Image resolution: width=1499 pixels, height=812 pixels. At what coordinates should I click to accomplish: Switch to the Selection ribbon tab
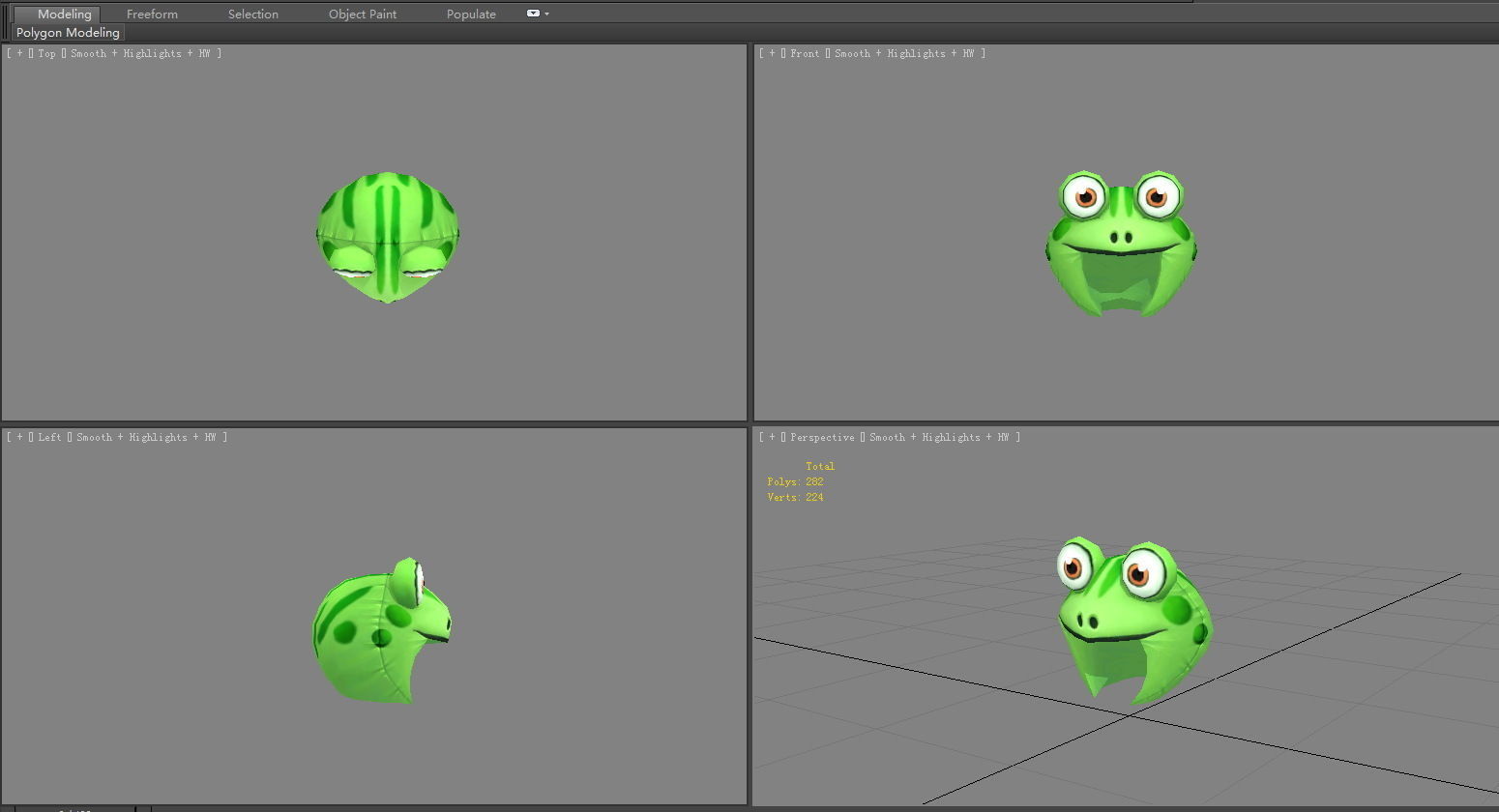pos(252,14)
